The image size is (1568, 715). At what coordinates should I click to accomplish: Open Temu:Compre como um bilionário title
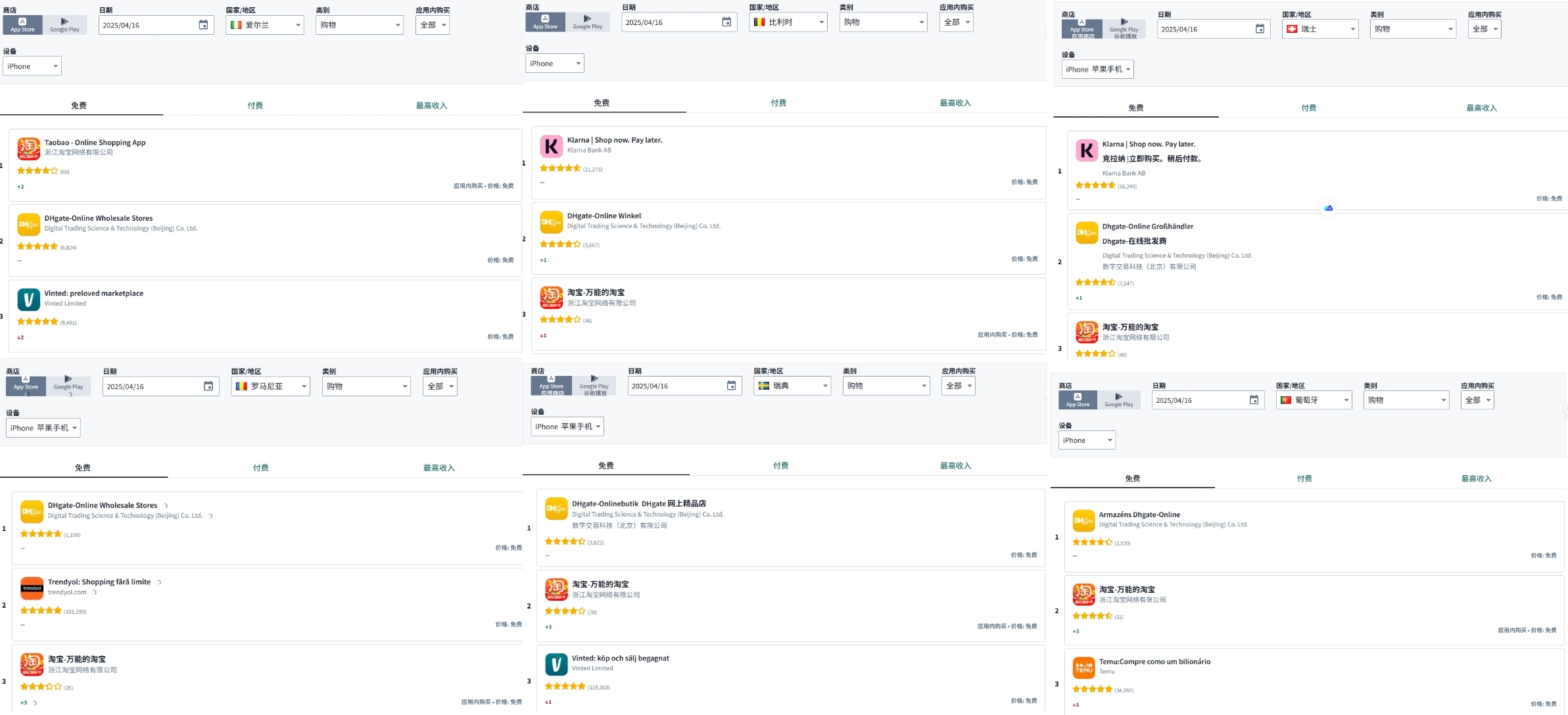pos(1154,662)
